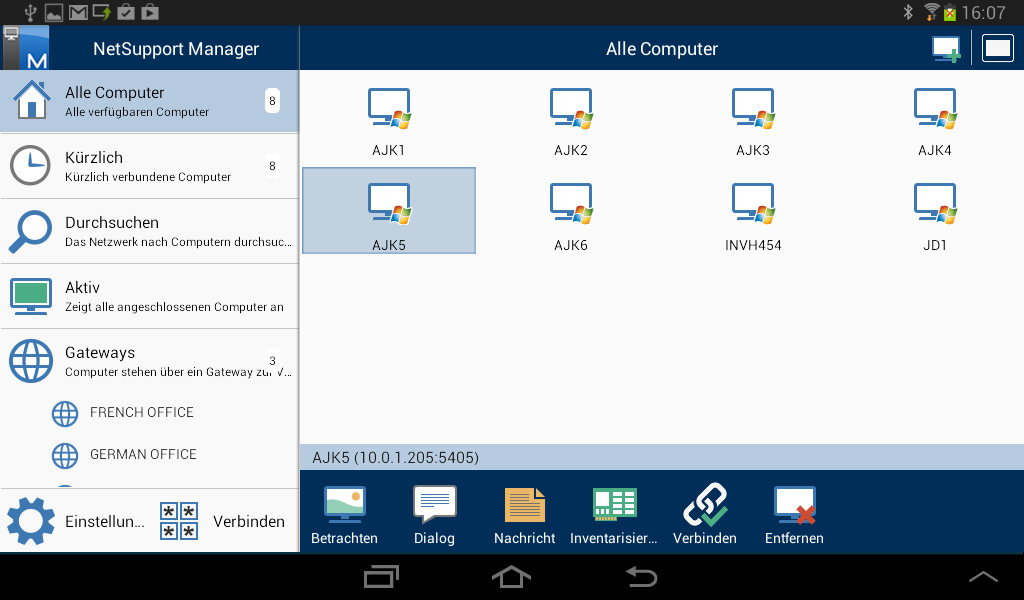Tap the count badge 3 on Gateways
The image size is (1024, 600).
click(272, 360)
